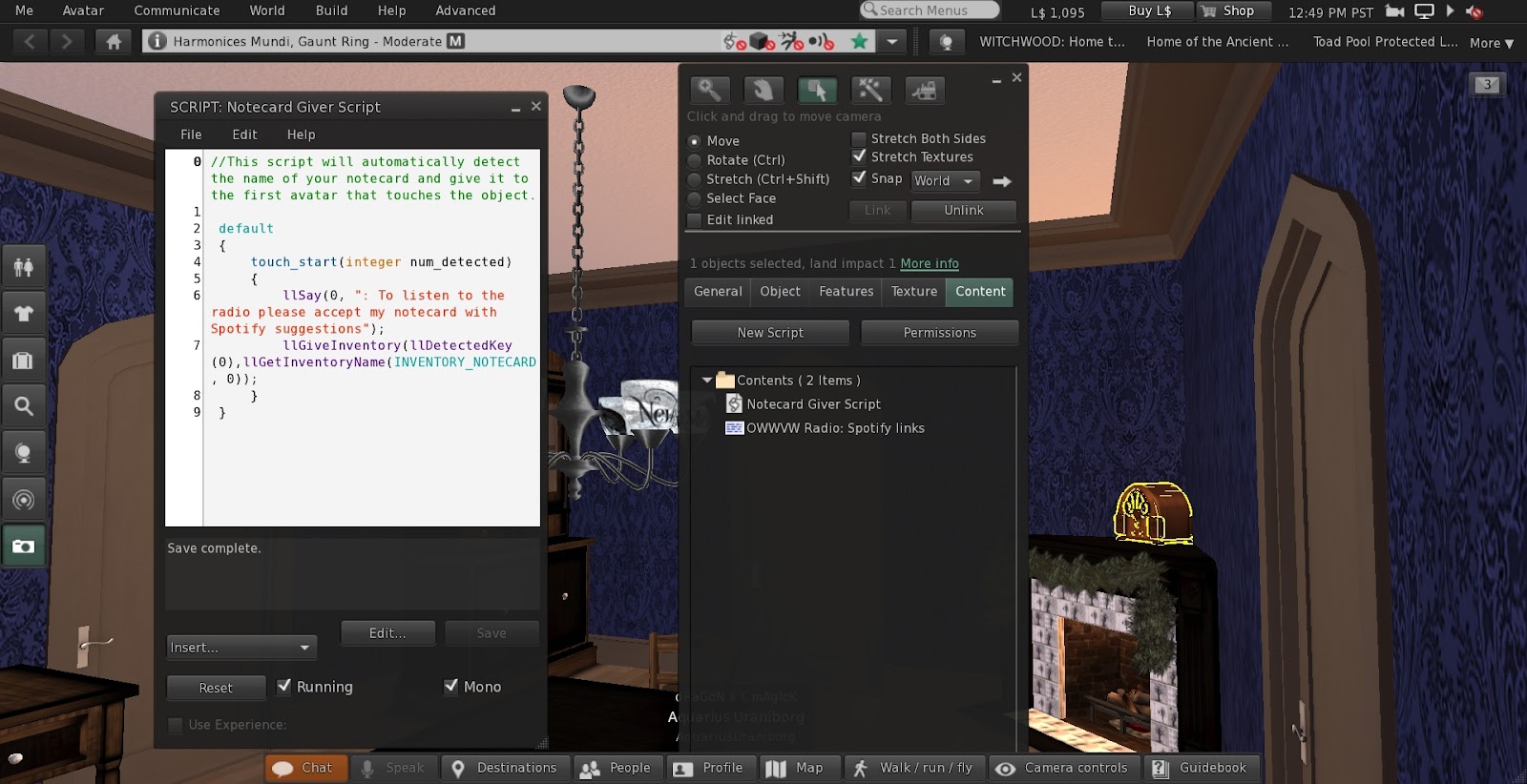Open the More info link
This screenshot has width=1527, height=784.
930,263
